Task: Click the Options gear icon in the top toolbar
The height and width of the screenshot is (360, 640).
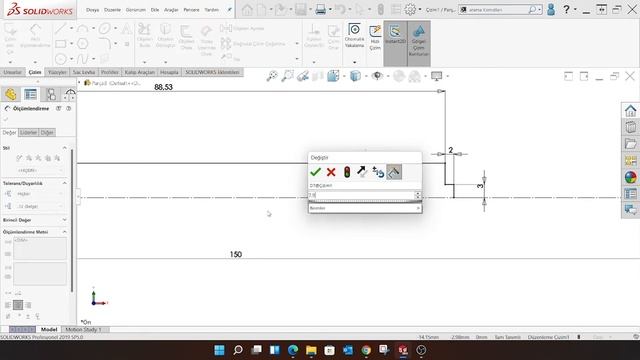Action: tap(410, 9)
